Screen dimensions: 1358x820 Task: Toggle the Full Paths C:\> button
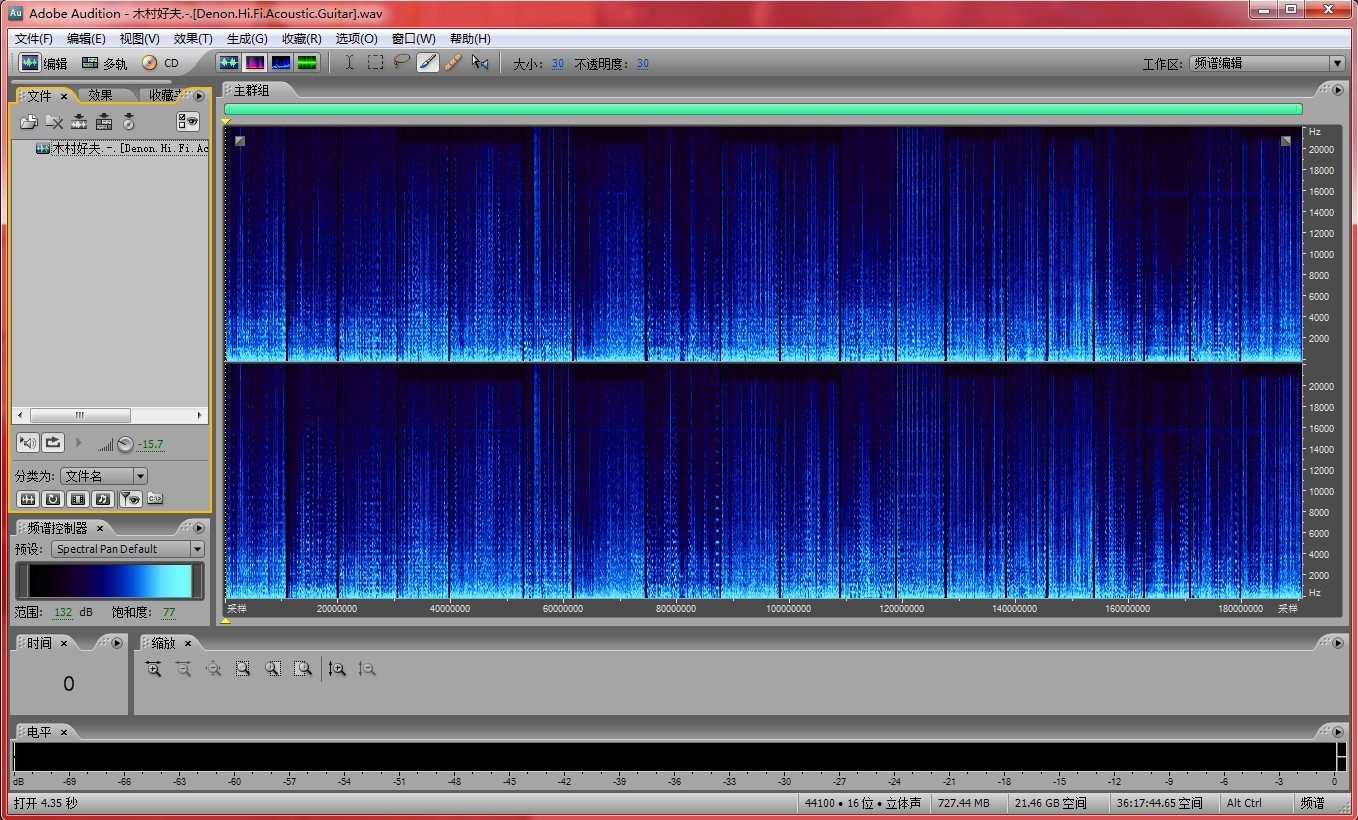point(155,498)
